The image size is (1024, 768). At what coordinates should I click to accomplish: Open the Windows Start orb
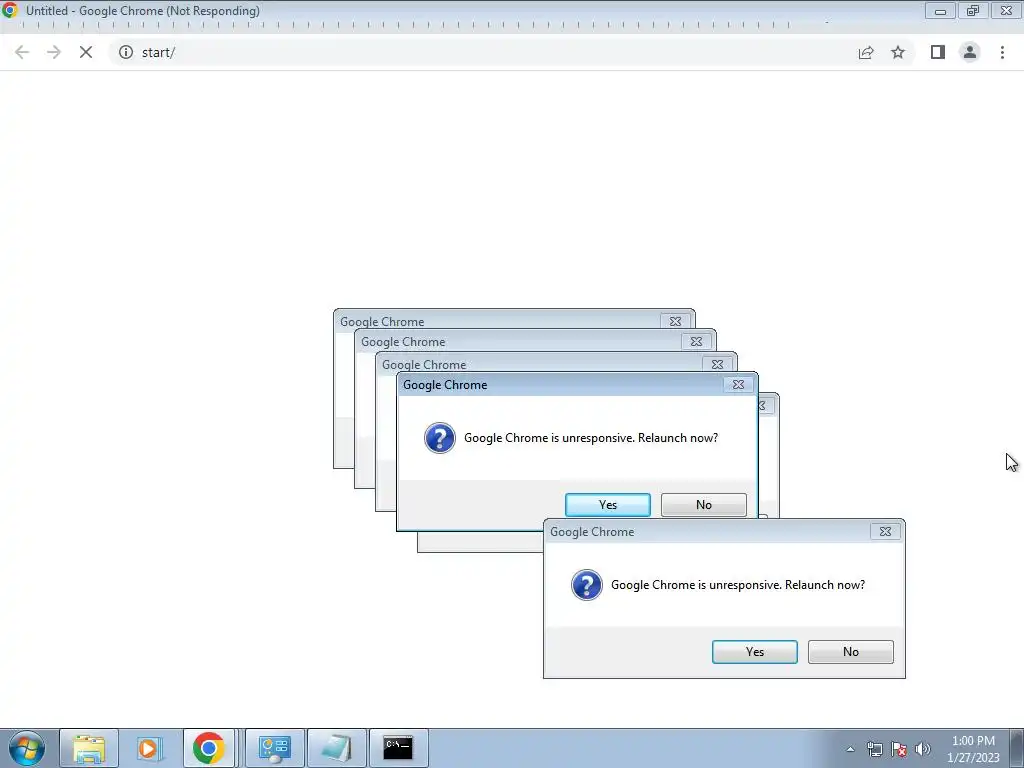coord(26,748)
